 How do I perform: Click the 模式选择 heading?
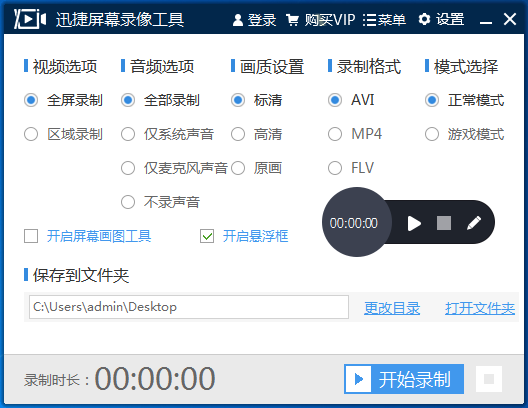[466, 66]
